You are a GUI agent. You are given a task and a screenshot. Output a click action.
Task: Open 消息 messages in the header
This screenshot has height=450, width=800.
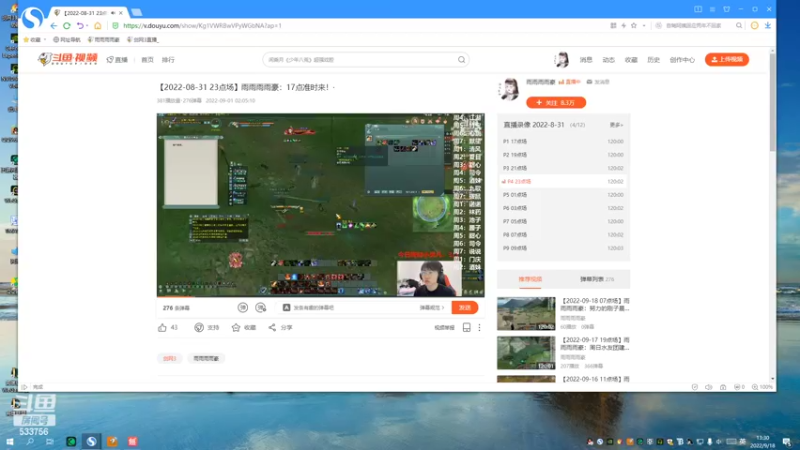point(586,60)
